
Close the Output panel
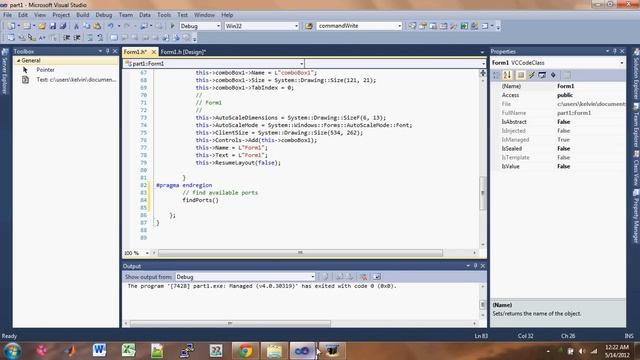[483, 266]
